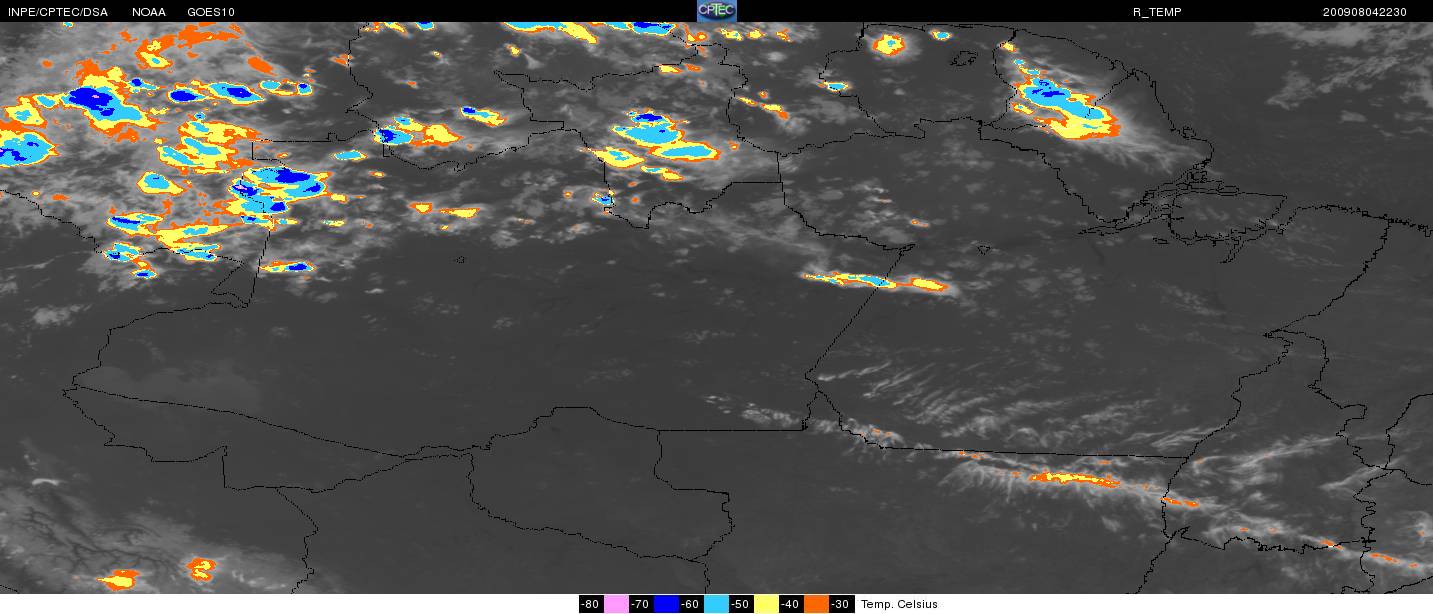1433x614 pixels.
Task: Click the -80 legend value
Action: click(x=591, y=604)
